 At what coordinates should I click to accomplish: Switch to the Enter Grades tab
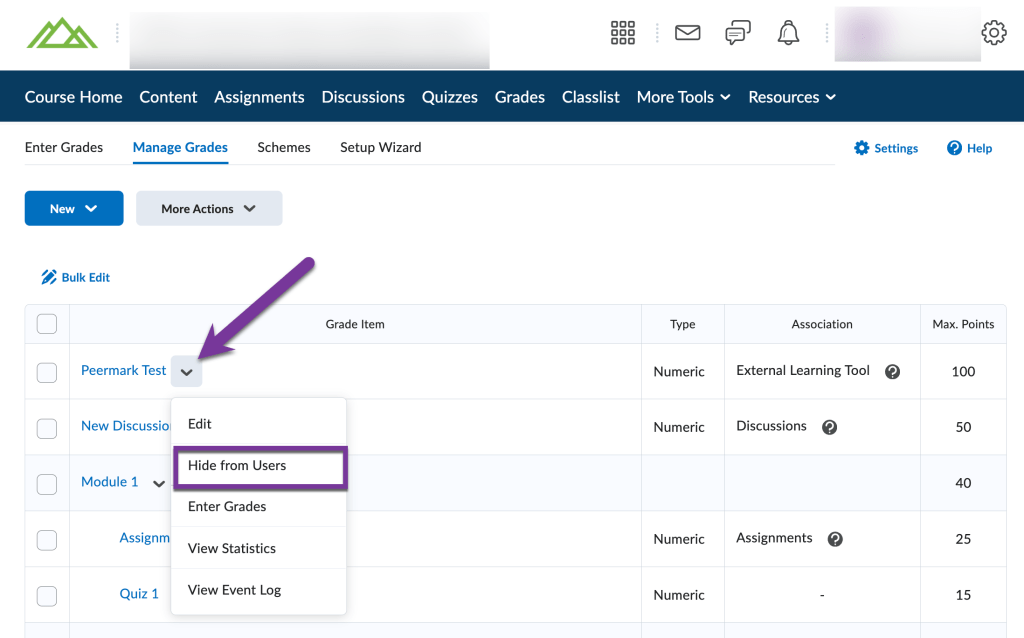click(64, 147)
